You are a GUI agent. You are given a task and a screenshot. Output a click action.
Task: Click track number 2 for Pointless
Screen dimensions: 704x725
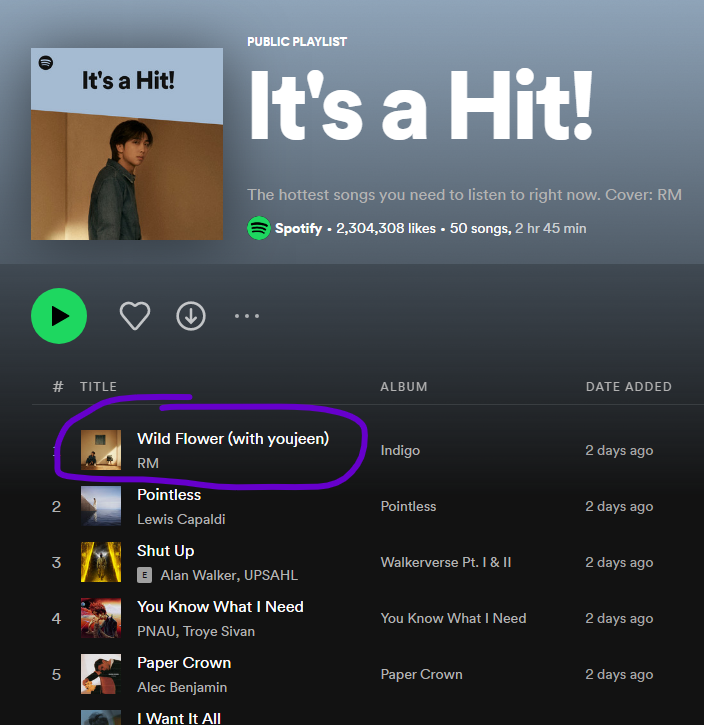coord(56,506)
